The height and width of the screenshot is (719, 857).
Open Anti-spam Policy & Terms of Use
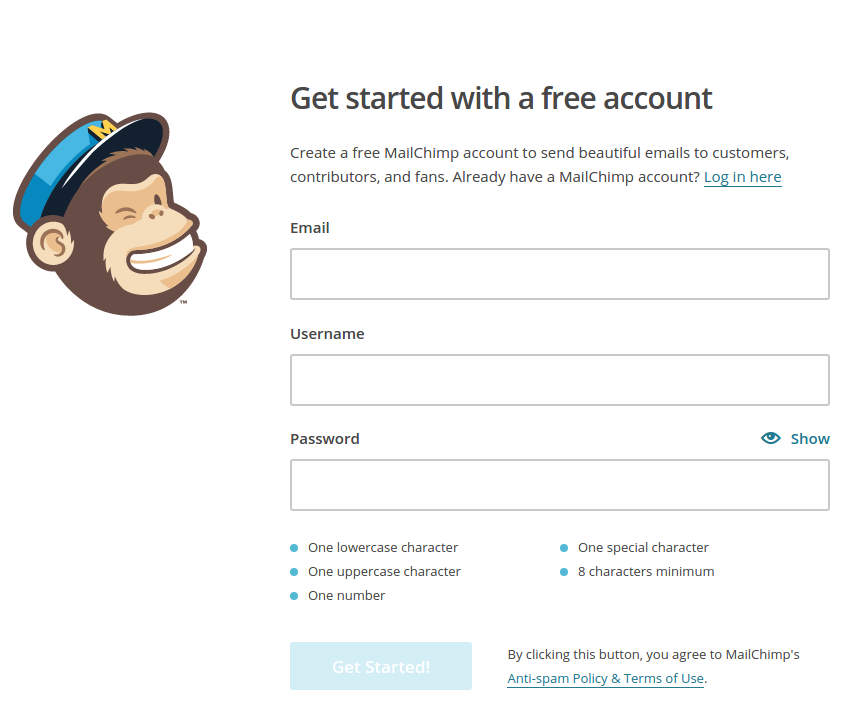pyautogui.click(x=606, y=679)
